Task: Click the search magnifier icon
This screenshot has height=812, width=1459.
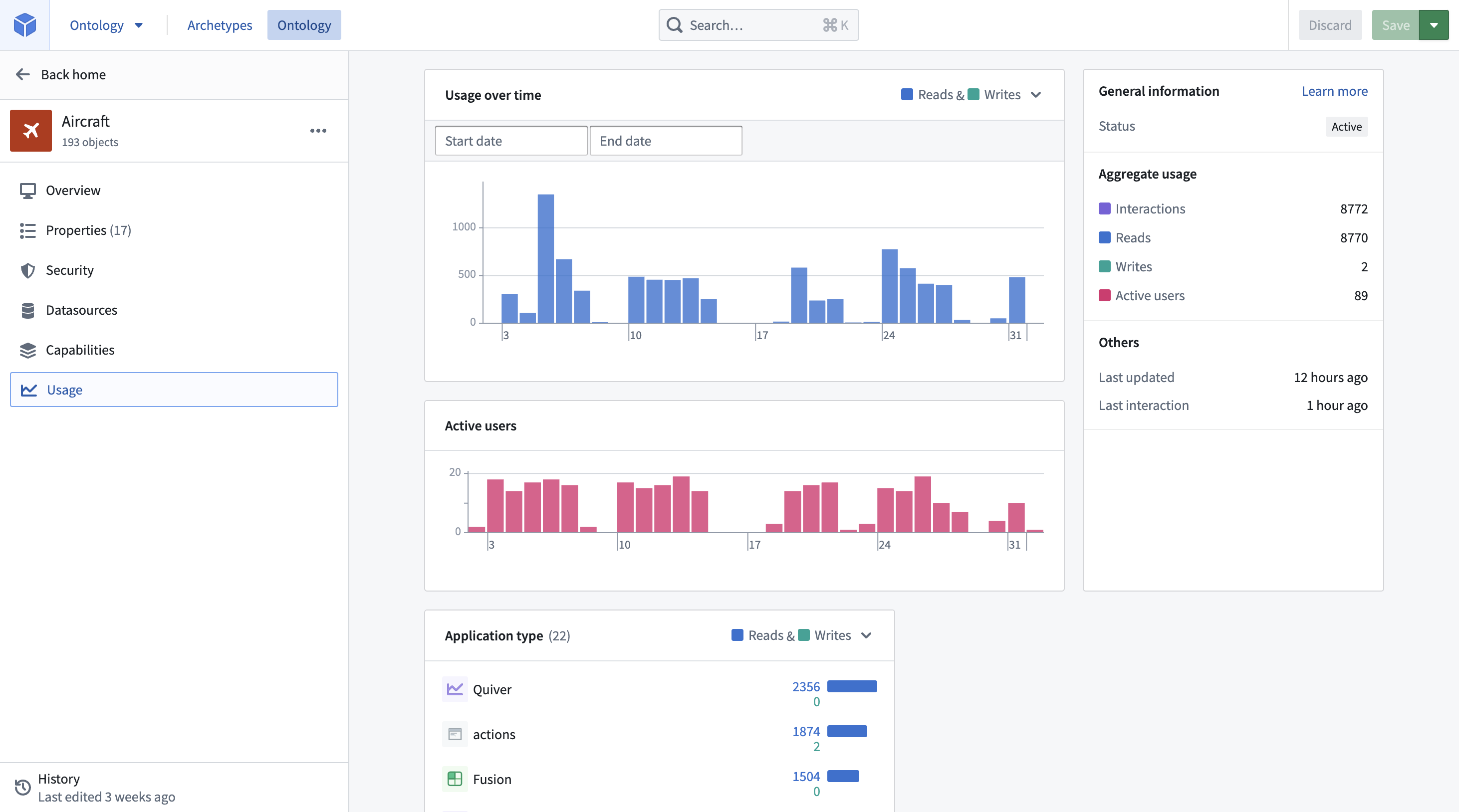Action: click(x=674, y=25)
